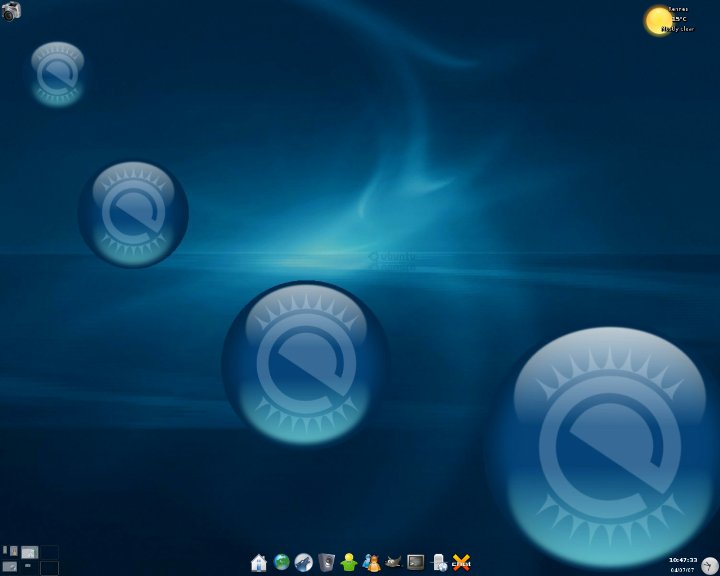
Task: Switch to bottom-left pager desktop
Action: (x=10, y=567)
